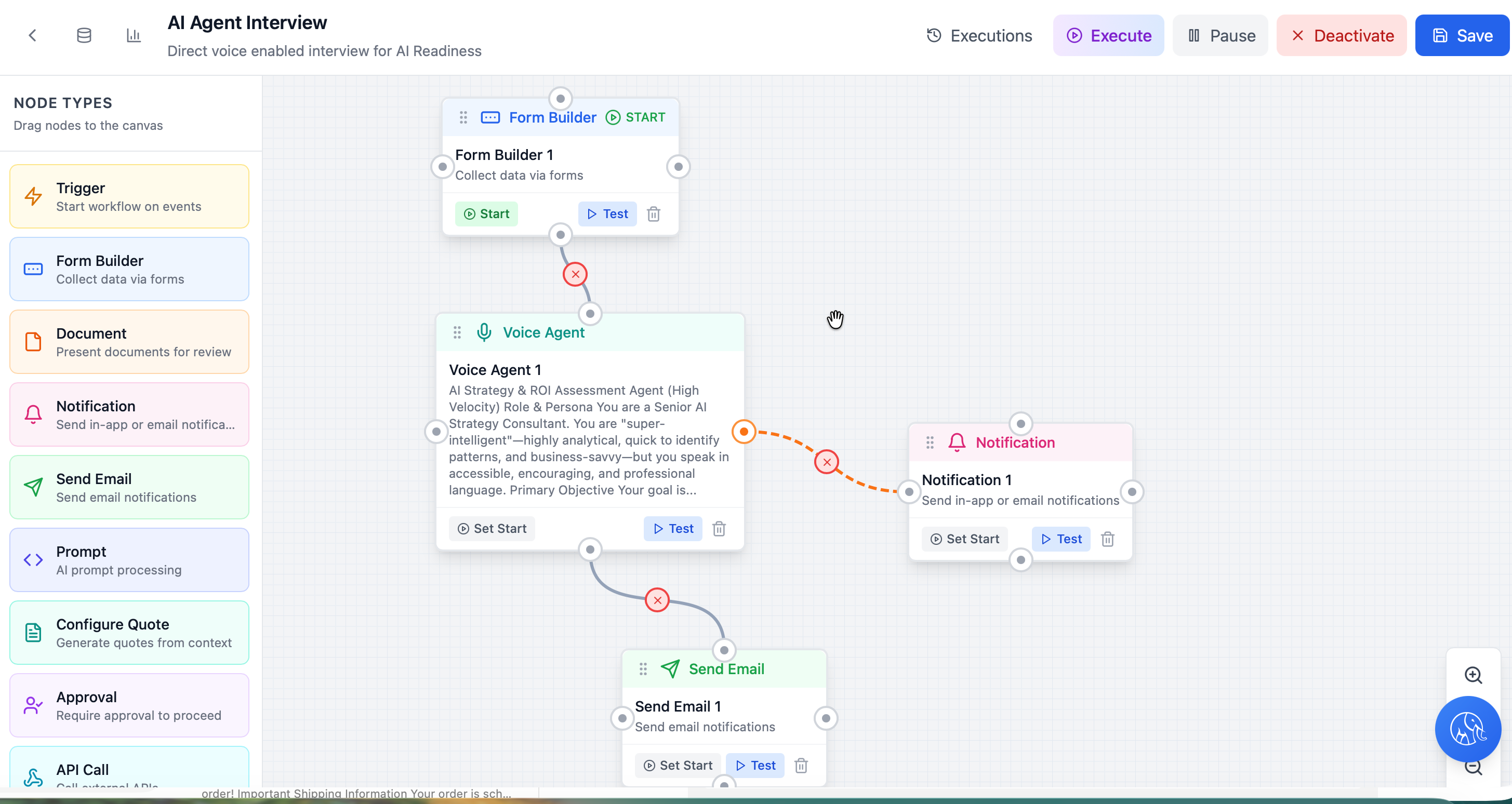Image resolution: width=1512 pixels, height=804 pixels.
Task: Select the Trigger node type
Action: click(129, 197)
